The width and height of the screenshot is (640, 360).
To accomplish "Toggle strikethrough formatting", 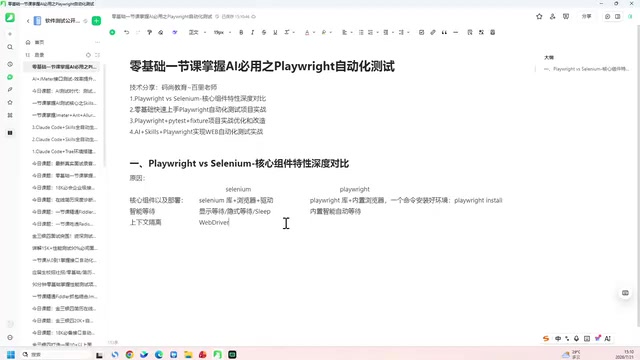I will 264,32.
